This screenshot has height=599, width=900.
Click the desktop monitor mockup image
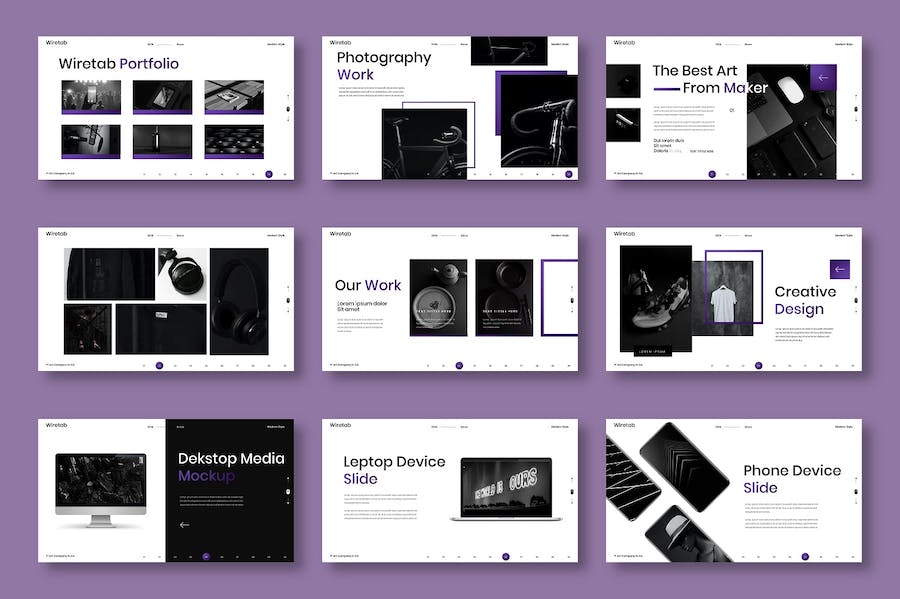tap(101, 487)
